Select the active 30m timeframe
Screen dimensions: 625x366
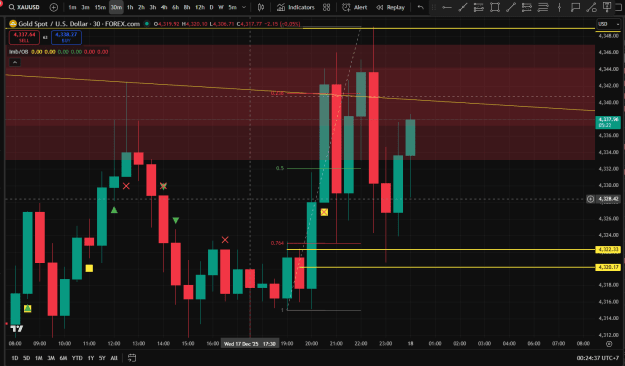(x=116, y=7)
